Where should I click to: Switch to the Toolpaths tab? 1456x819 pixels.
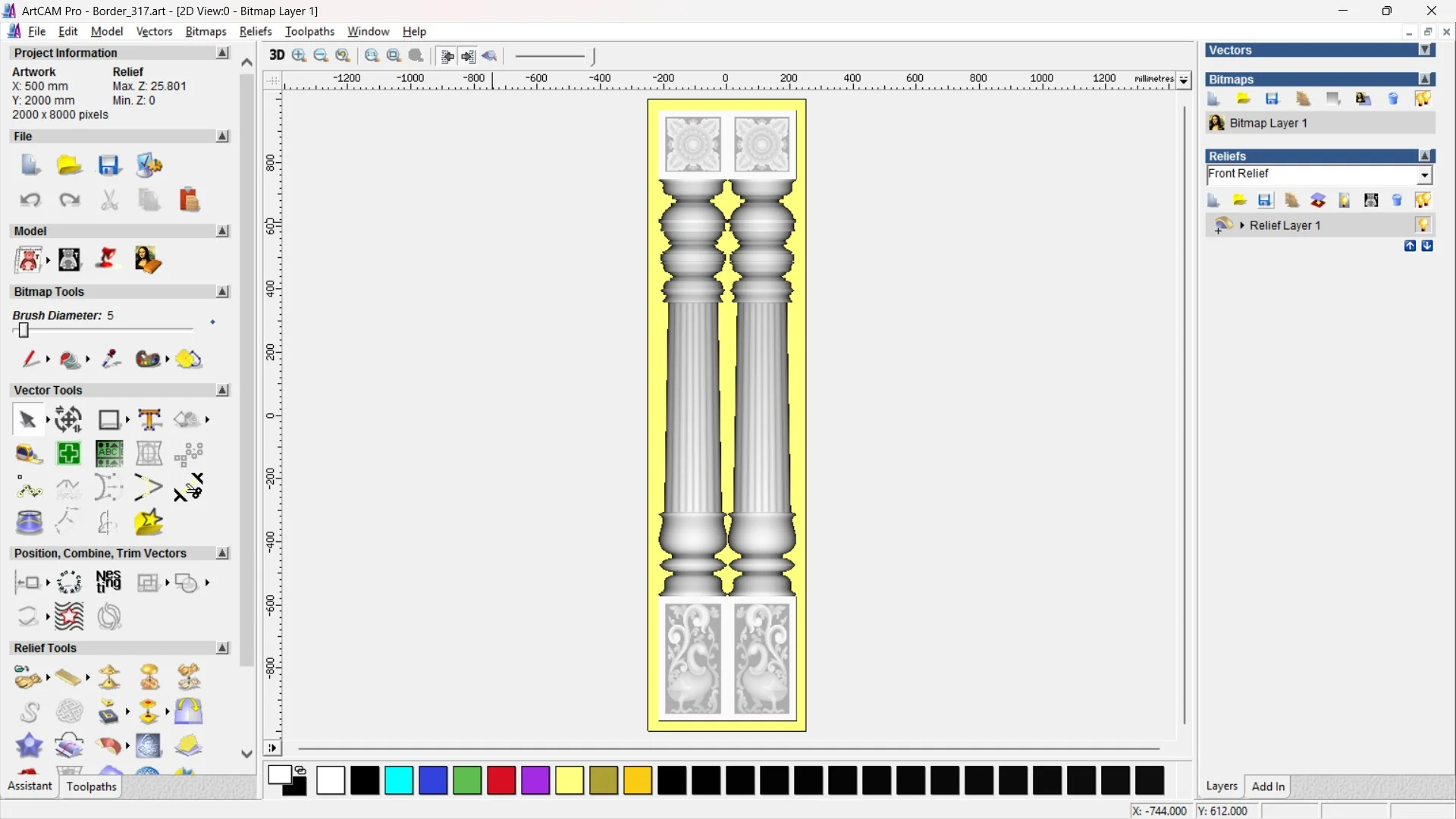point(91,786)
